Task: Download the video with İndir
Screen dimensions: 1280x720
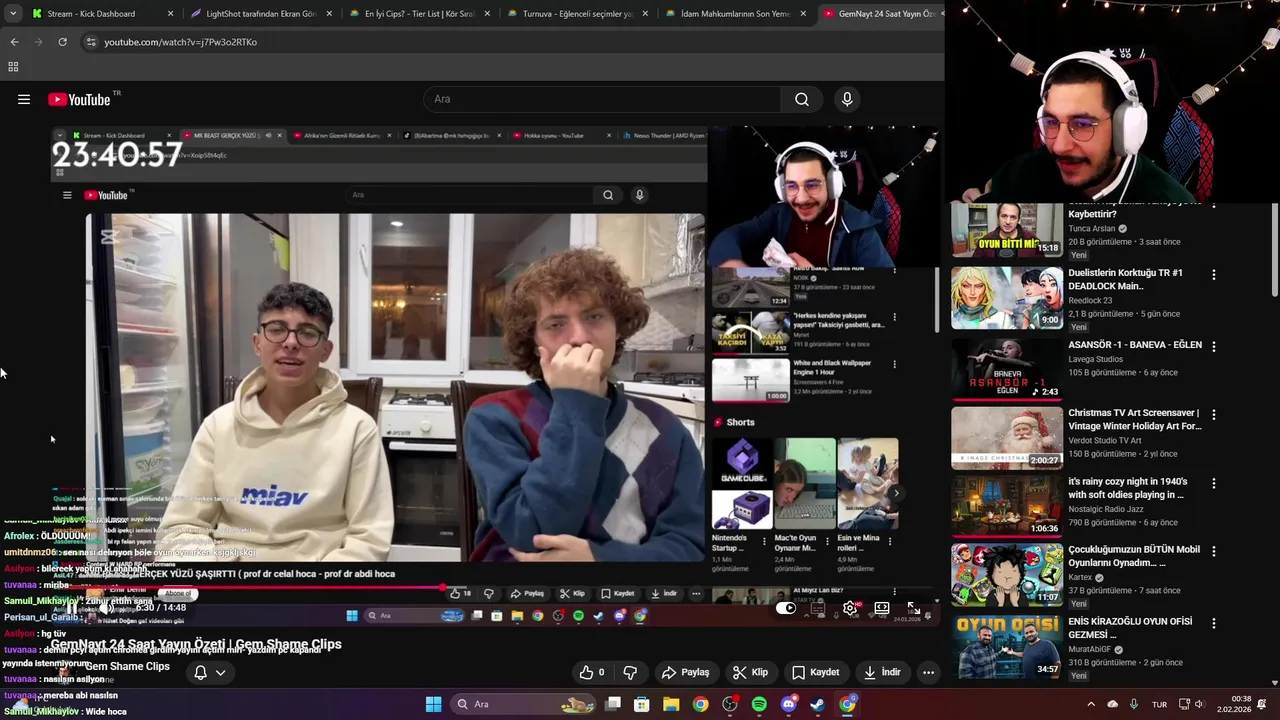Action: pyautogui.click(x=883, y=672)
